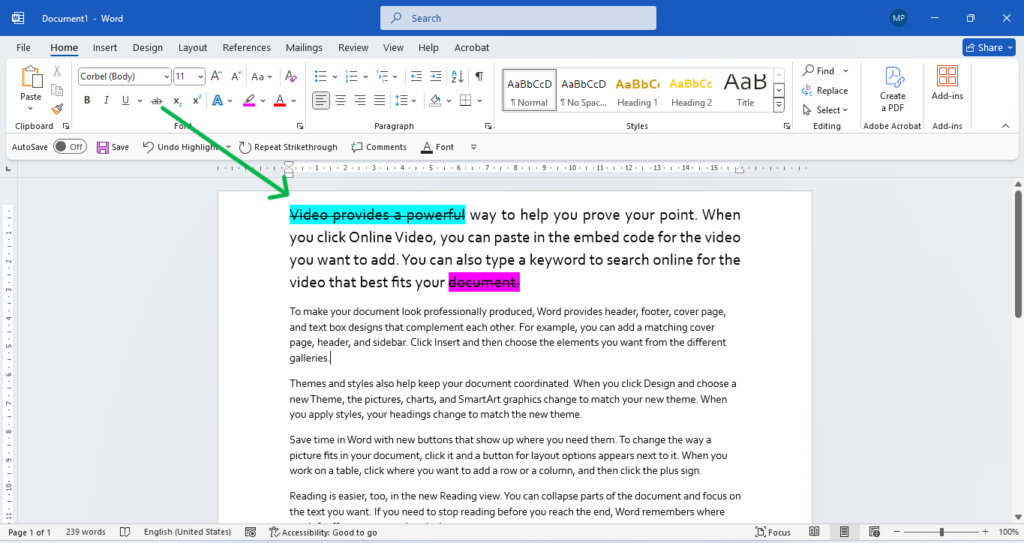Click the Share button
The image size is (1024, 543).
[988, 47]
